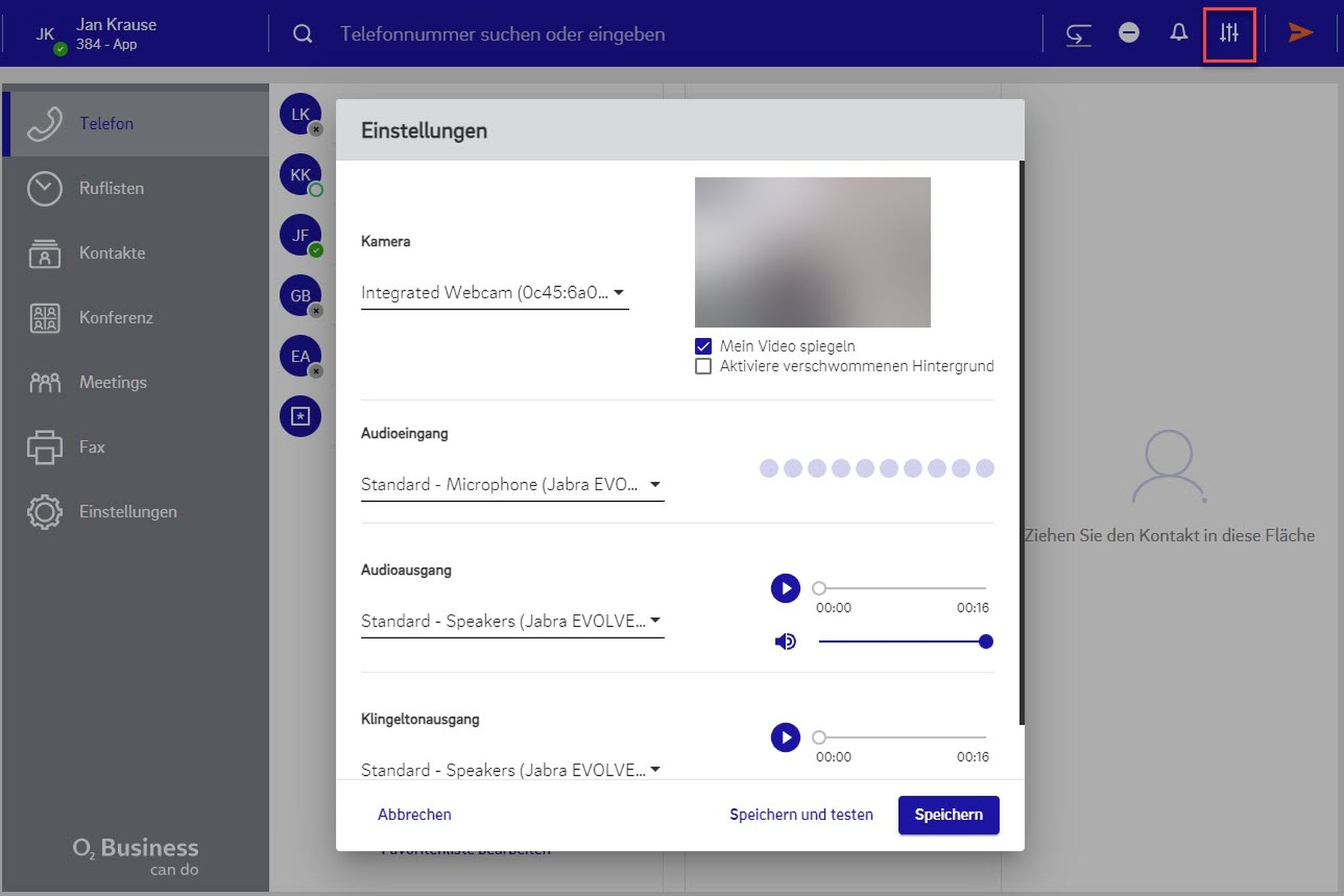Click the orange send arrow icon
The image size is (1344, 896).
pyautogui.click(x=1300, y=33)
